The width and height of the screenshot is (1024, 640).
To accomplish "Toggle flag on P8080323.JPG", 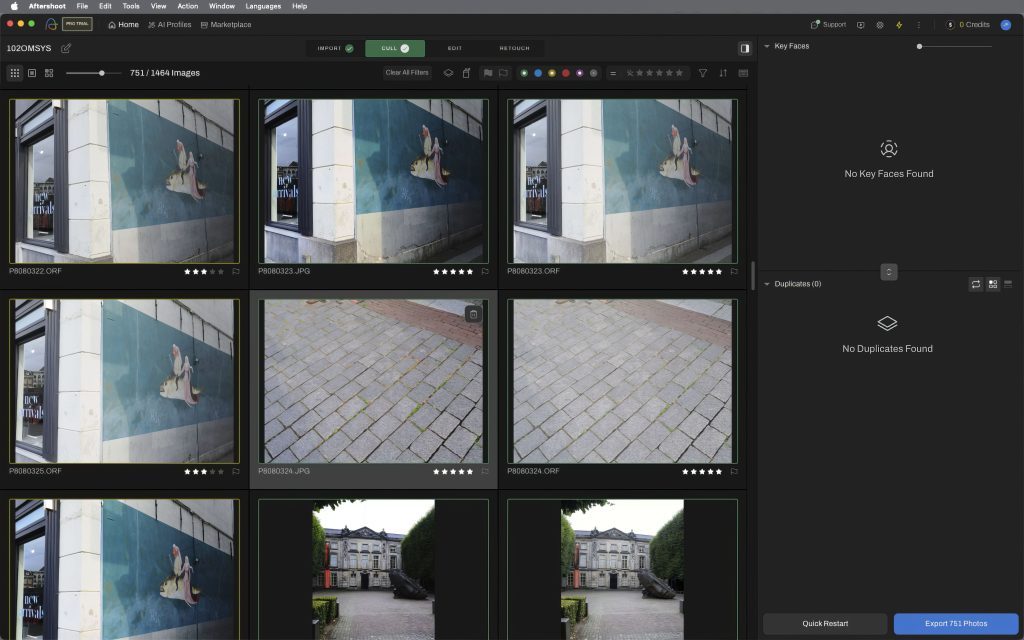I will (x=485, y=272).
